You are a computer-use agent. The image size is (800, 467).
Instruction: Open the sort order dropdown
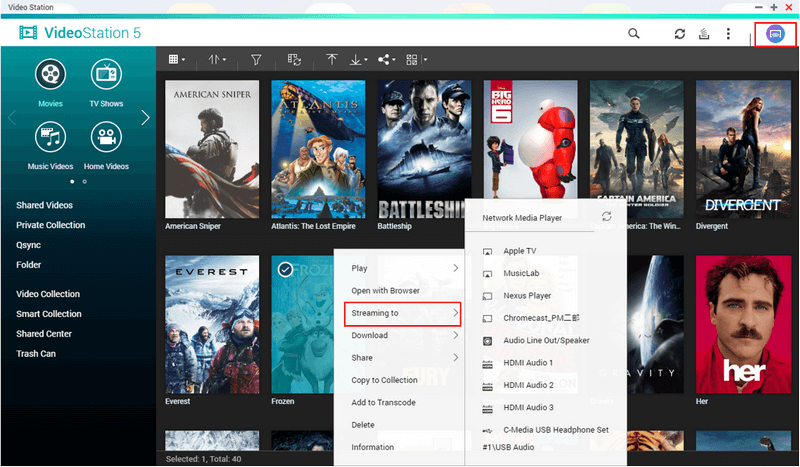[217, 60]
